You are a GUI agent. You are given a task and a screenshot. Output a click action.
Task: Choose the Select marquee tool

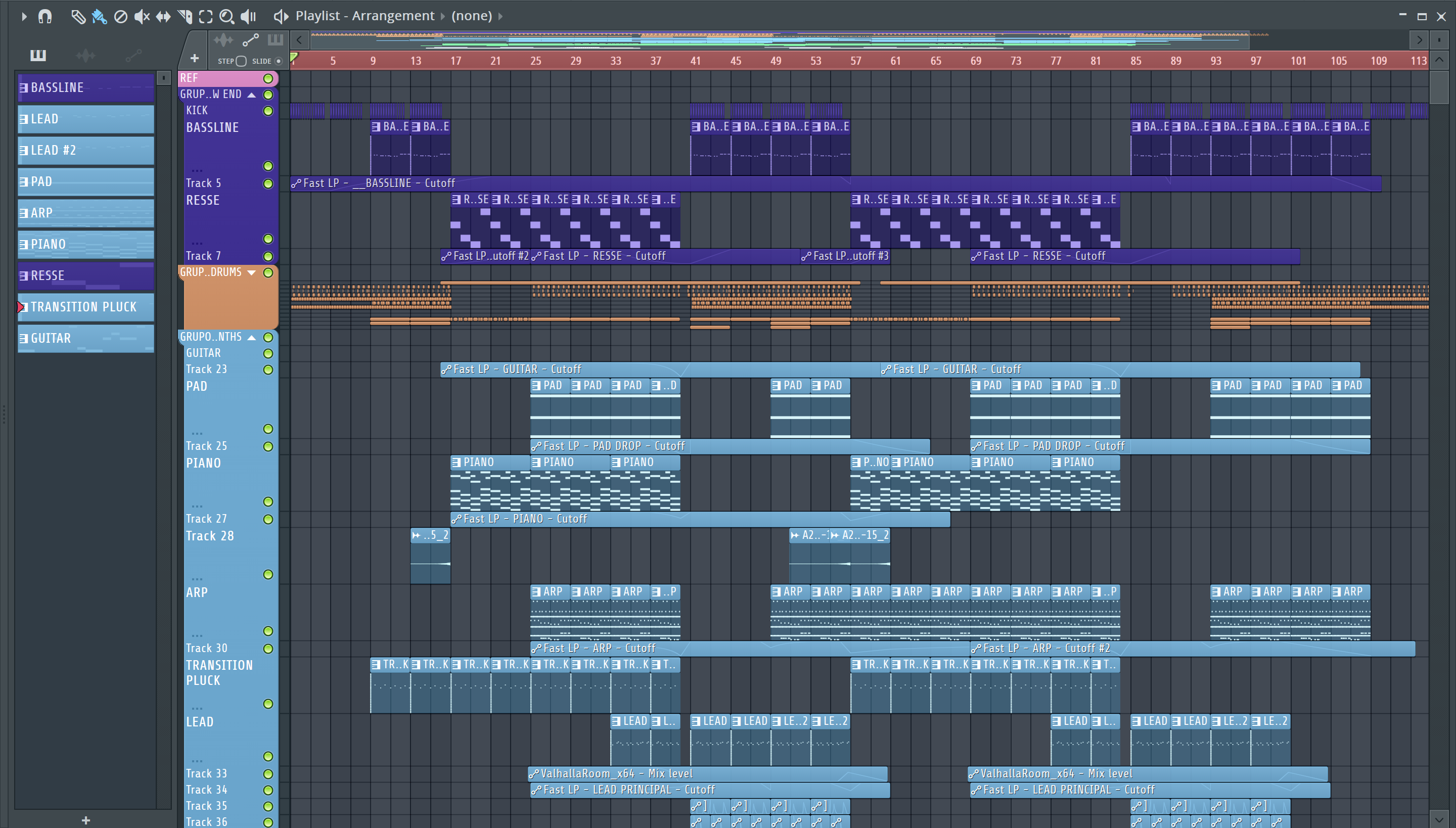pos(206,17)
